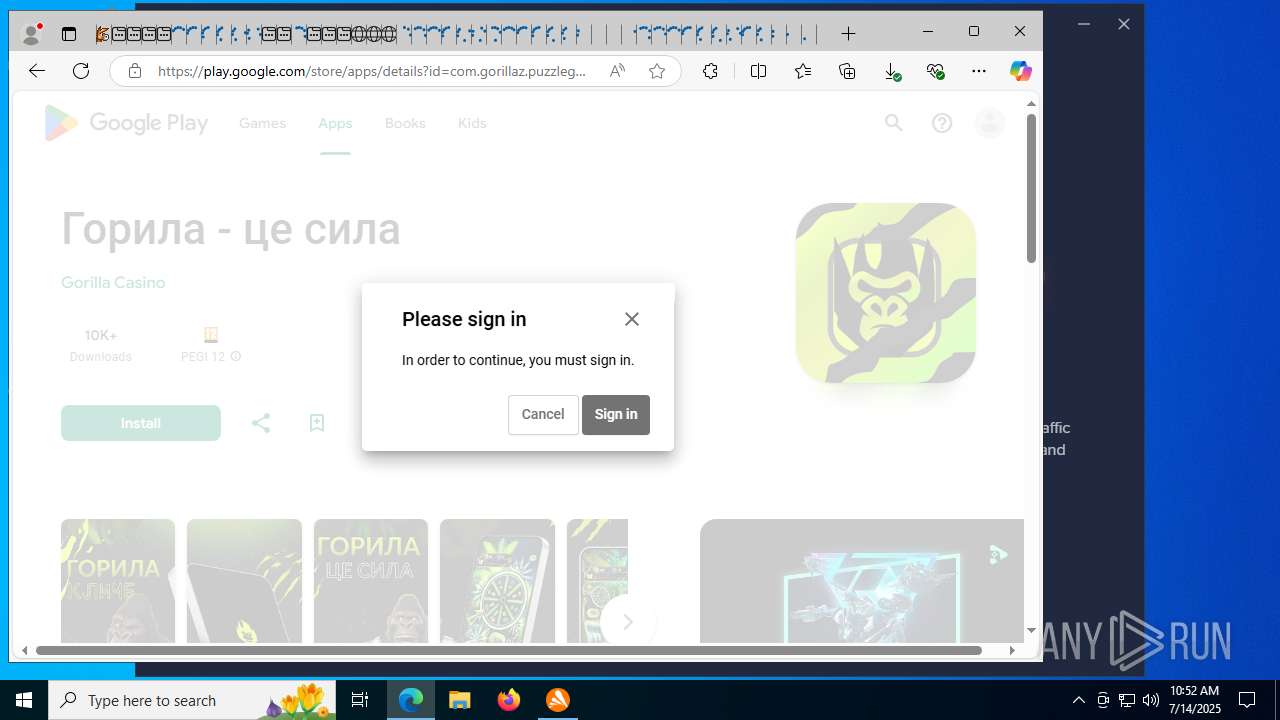Image resolution: width=1280 pixels, height=720 pixels.
Task: Click the taskbar search box
Action: (x=192, y=700)
